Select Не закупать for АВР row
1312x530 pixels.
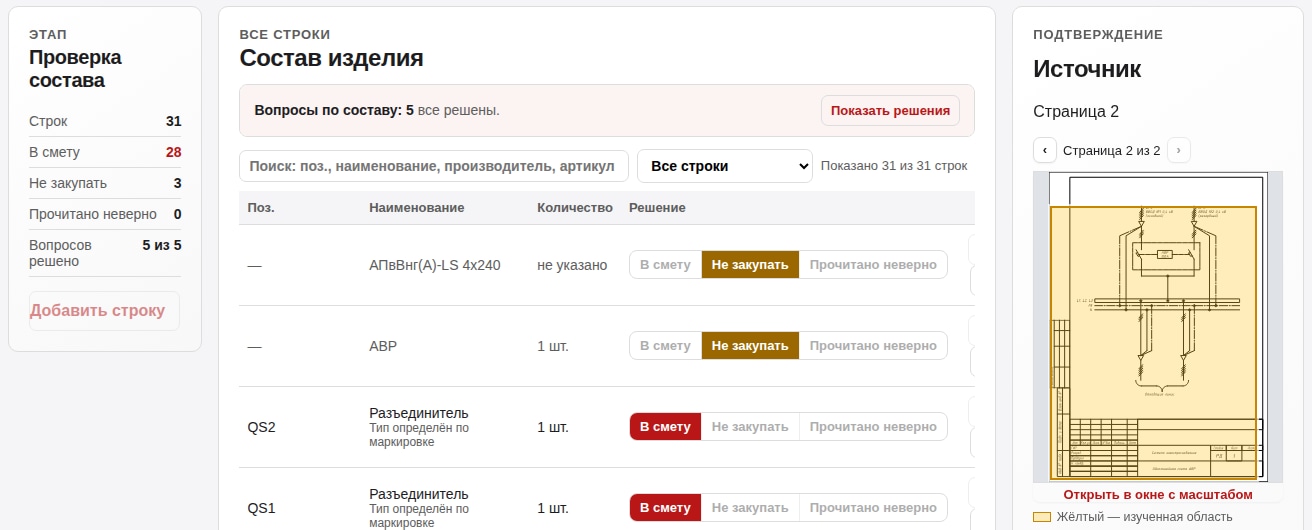click(750, 346)
